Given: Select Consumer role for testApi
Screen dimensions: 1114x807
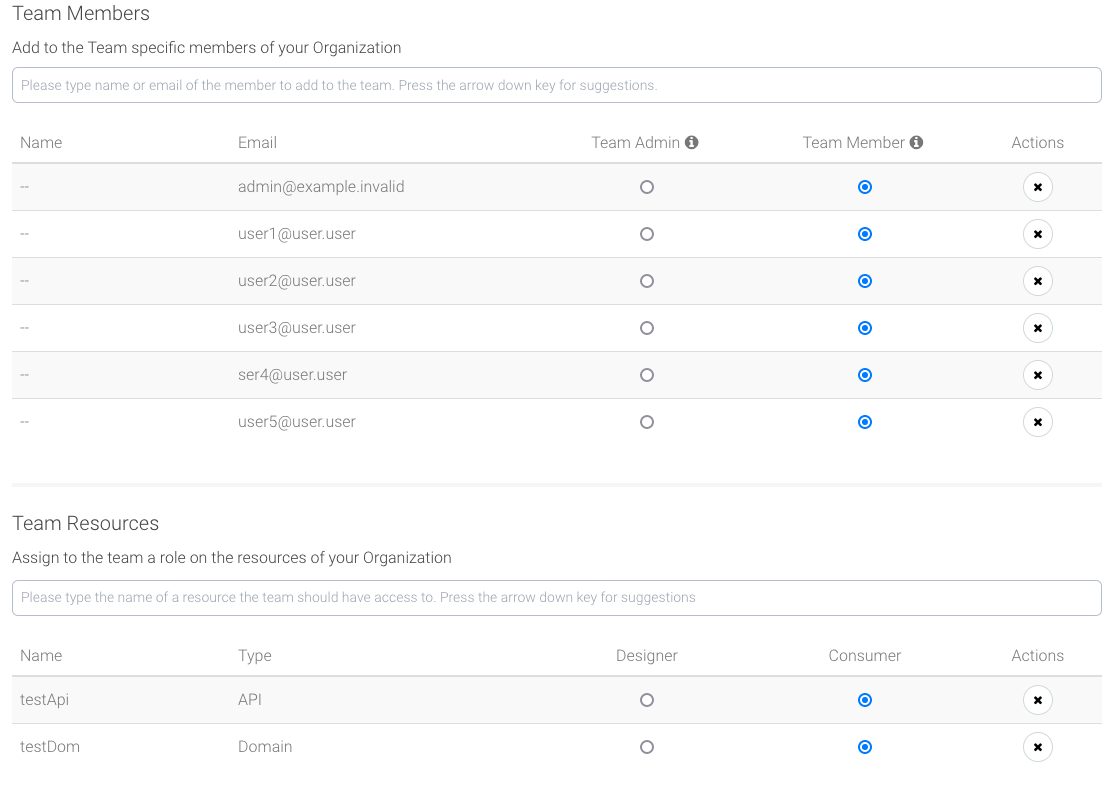Looking at the screenshot, I should (x=865, y=700).
